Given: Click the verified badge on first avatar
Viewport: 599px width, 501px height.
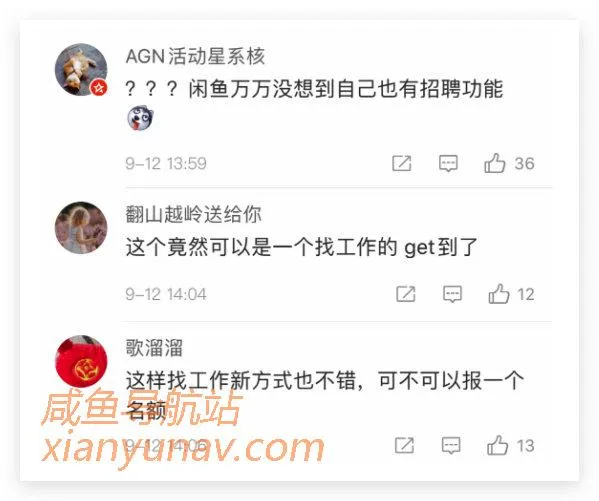Looking at the screenshot, I should tap(99, 88).
